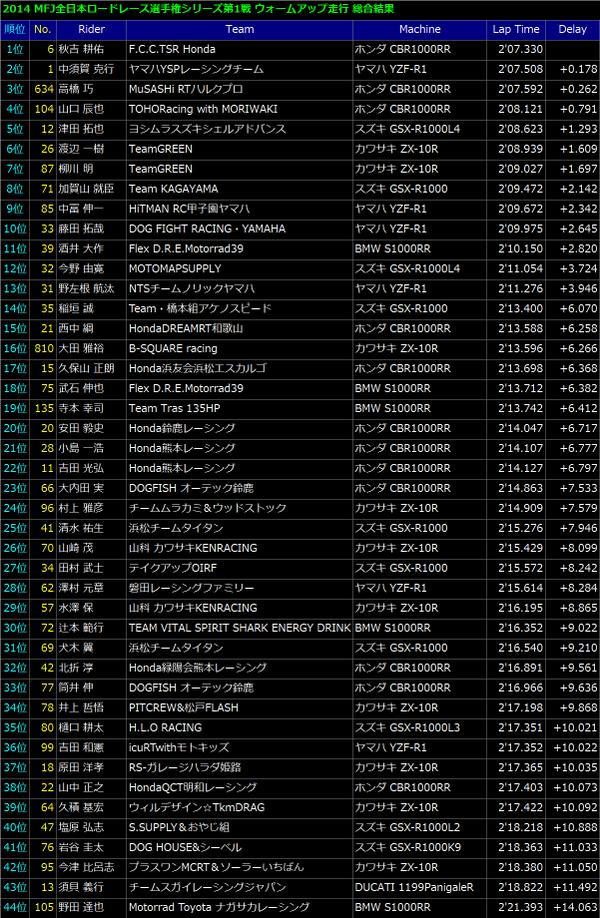This screenshot has height=918, width=600.
Task: Click the No. column header
Action: [42, 29]
